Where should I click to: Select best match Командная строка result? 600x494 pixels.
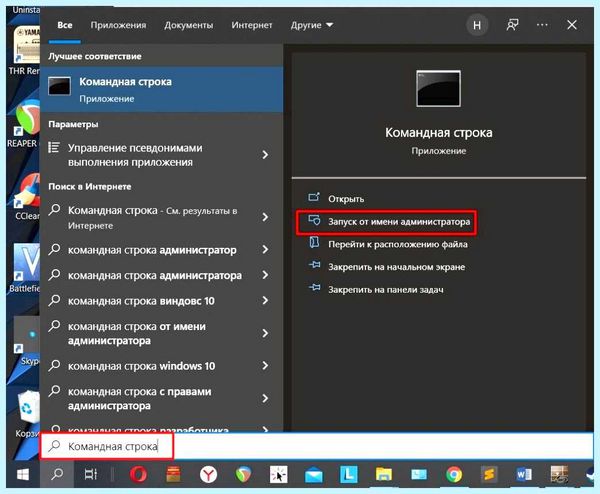(x=161, y=90)
